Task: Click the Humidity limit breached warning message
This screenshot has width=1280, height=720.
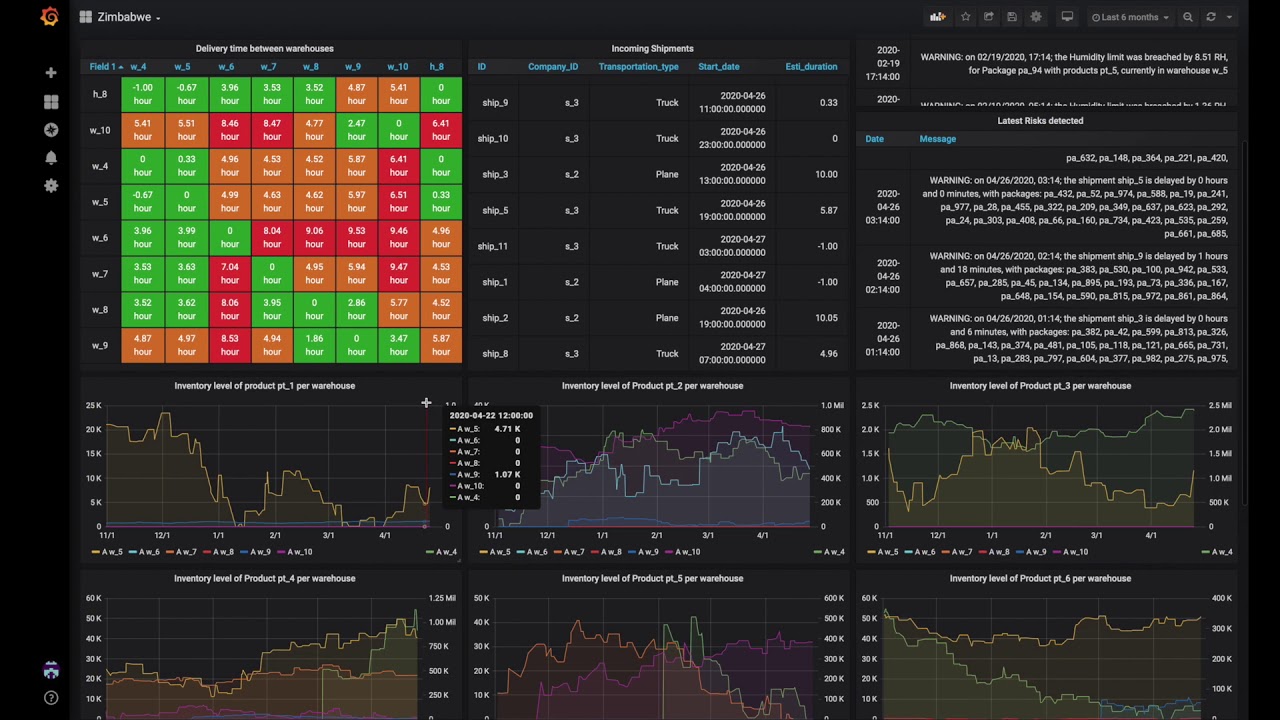Action: coord(1073,64)
